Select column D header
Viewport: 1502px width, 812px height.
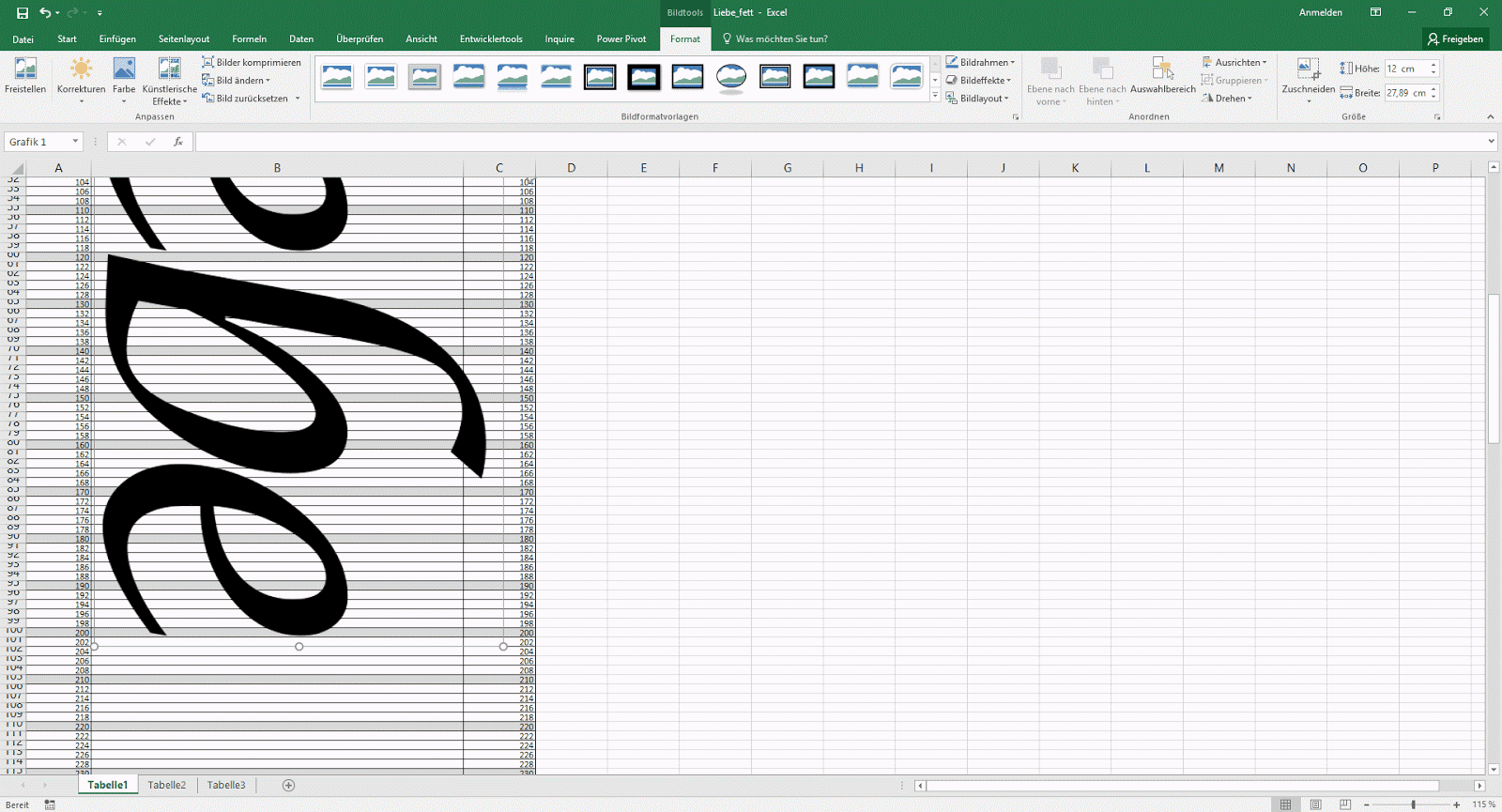571,168
